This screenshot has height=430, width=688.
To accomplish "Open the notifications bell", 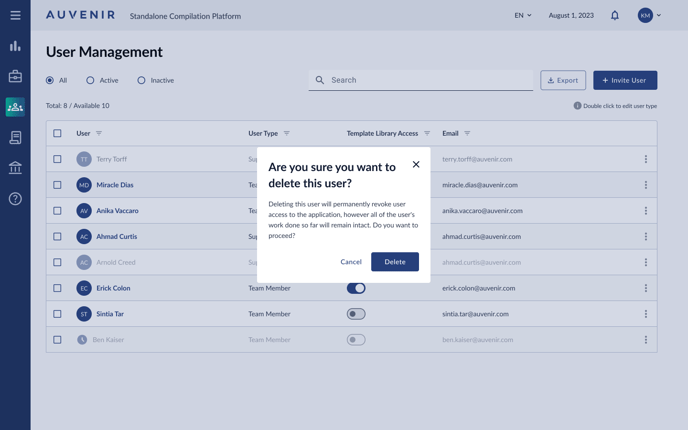I will [x=615, y=15].
